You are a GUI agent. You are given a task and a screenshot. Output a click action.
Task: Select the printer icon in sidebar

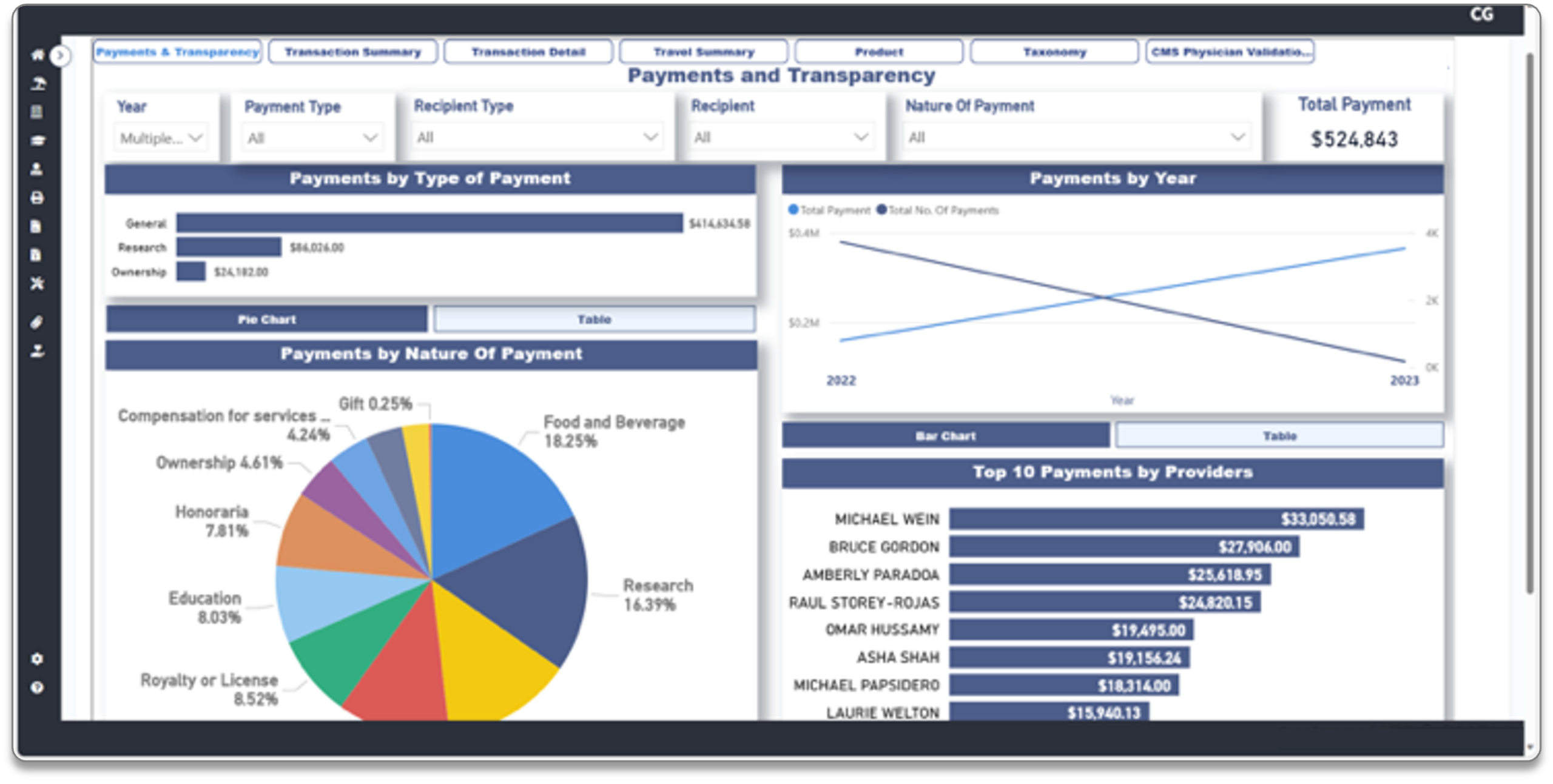pyautogui.click(x=38, y=198)
